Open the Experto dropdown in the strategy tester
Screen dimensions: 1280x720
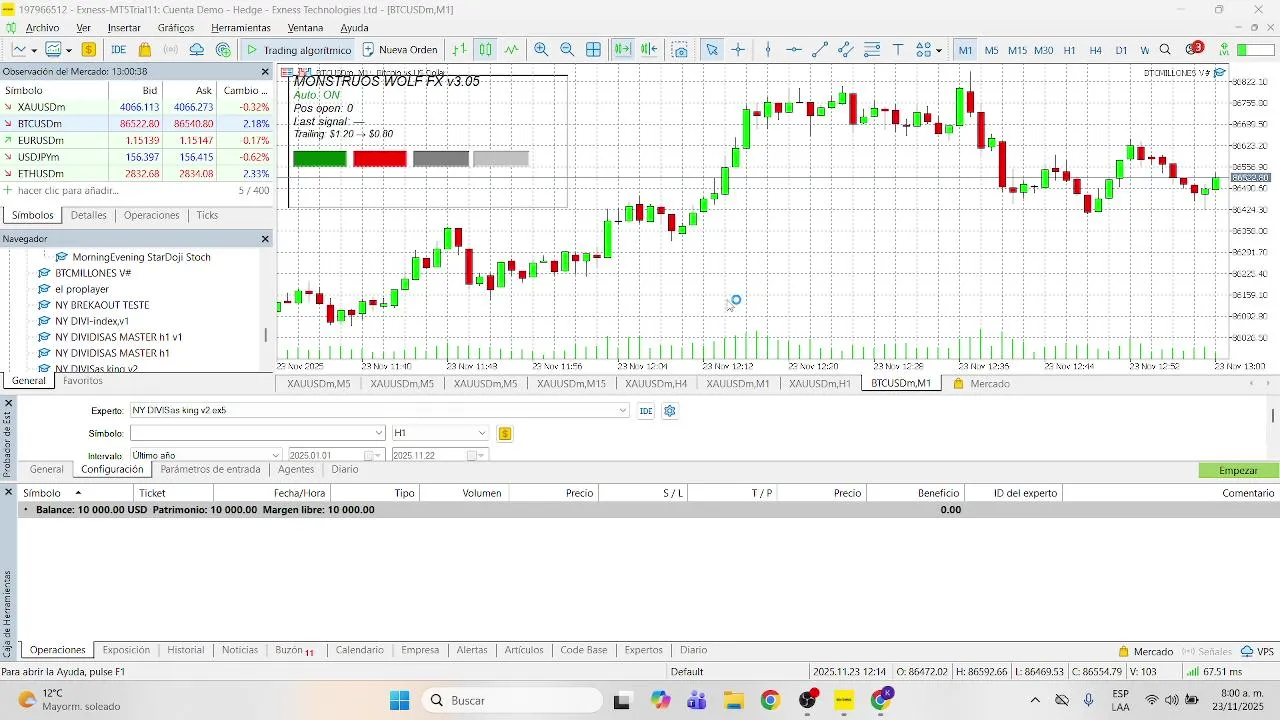point(623,411)
